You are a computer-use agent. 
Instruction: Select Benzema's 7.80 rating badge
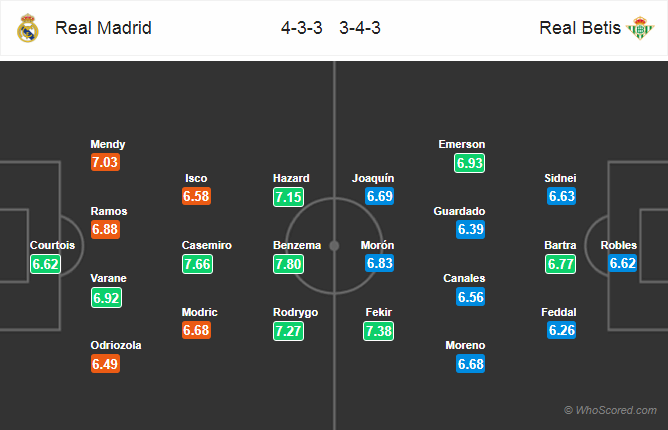point(288,264)
